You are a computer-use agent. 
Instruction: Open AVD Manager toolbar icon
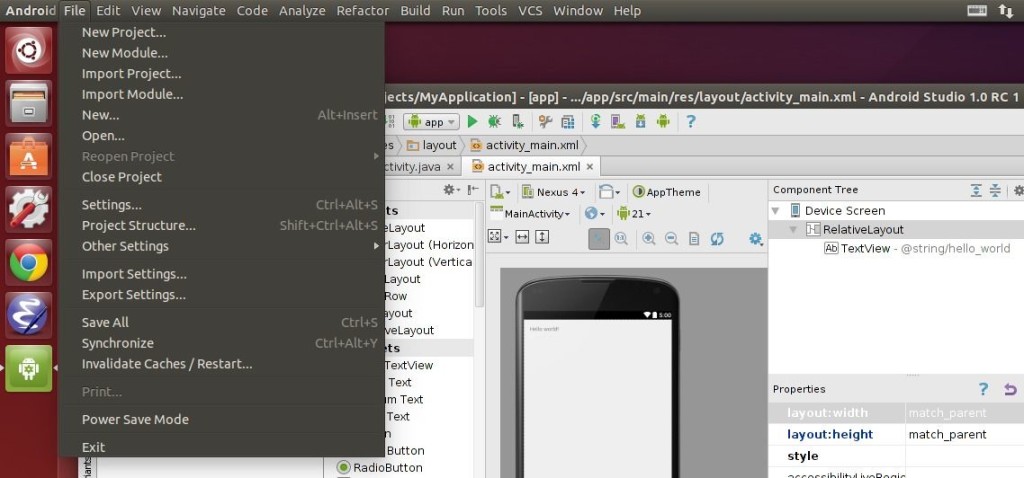coord(618,121)
